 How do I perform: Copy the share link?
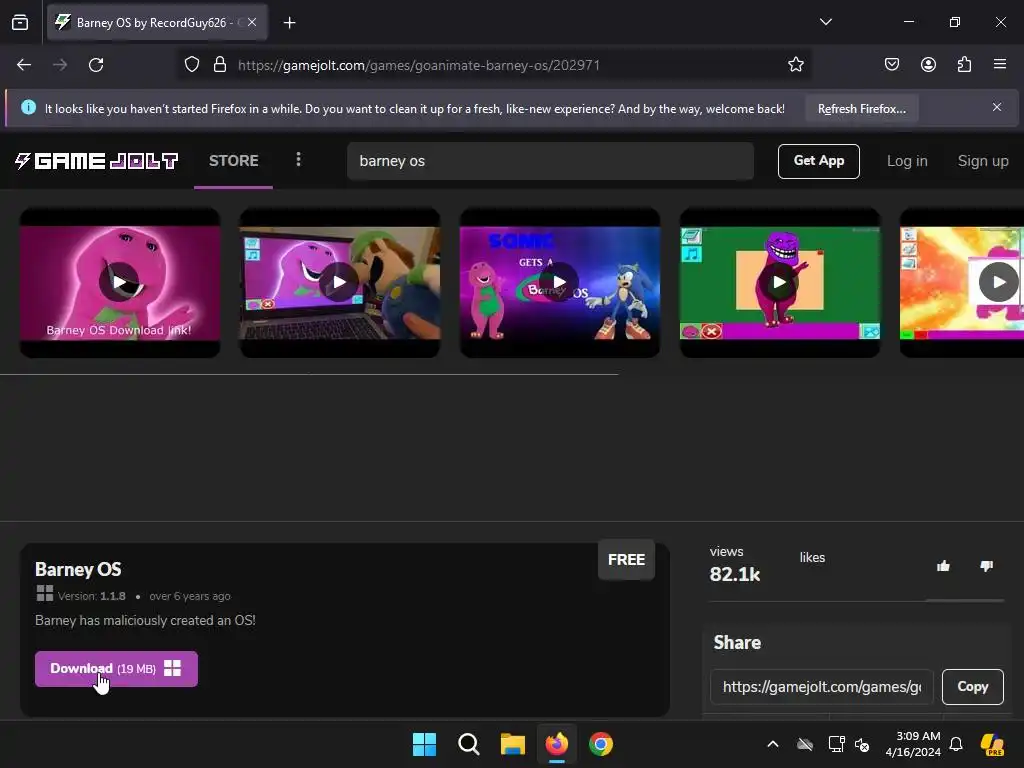(x=972, y=686)
